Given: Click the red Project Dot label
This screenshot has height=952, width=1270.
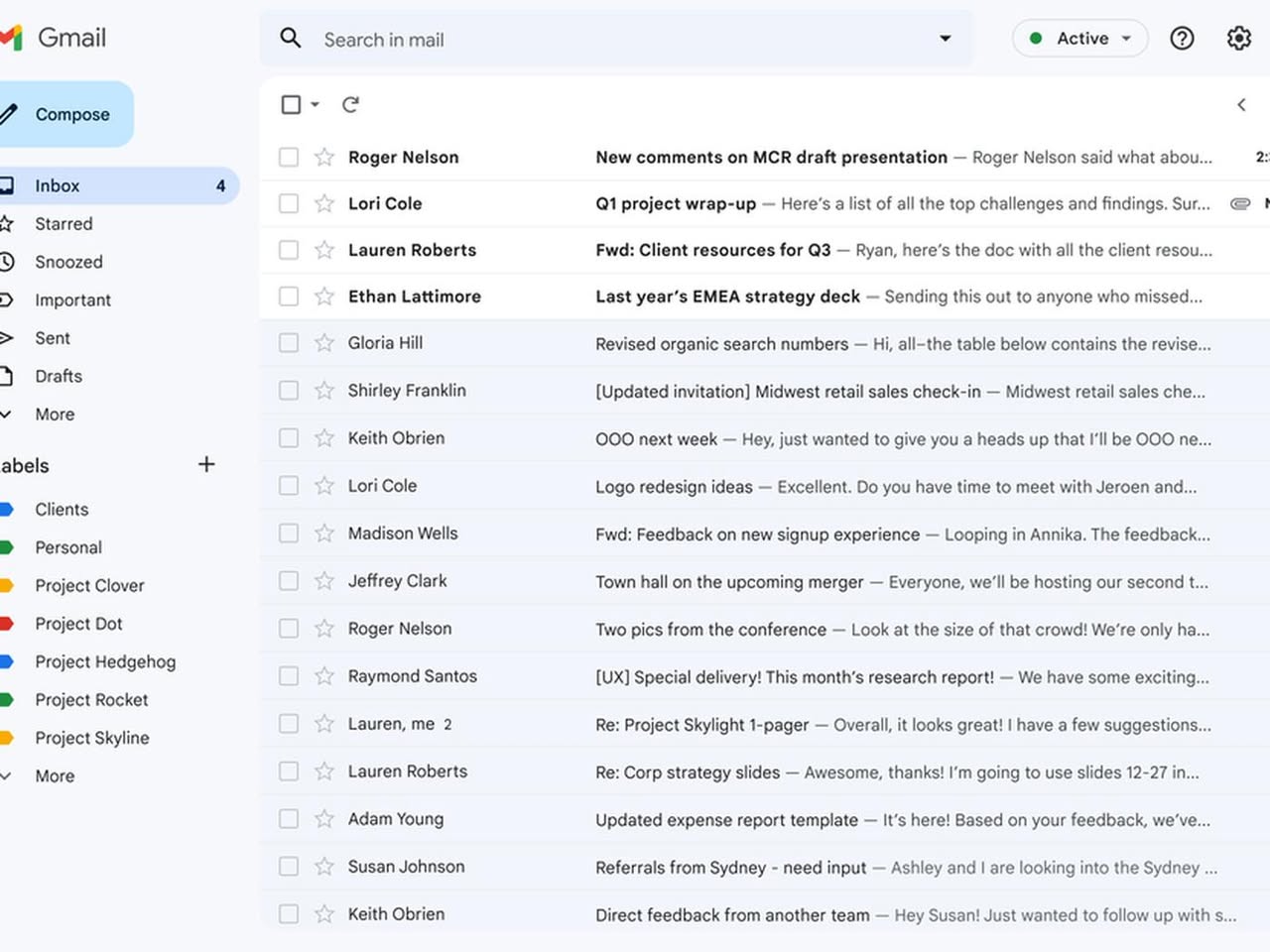Looking at the screenshot, I should tap(78, 624).
